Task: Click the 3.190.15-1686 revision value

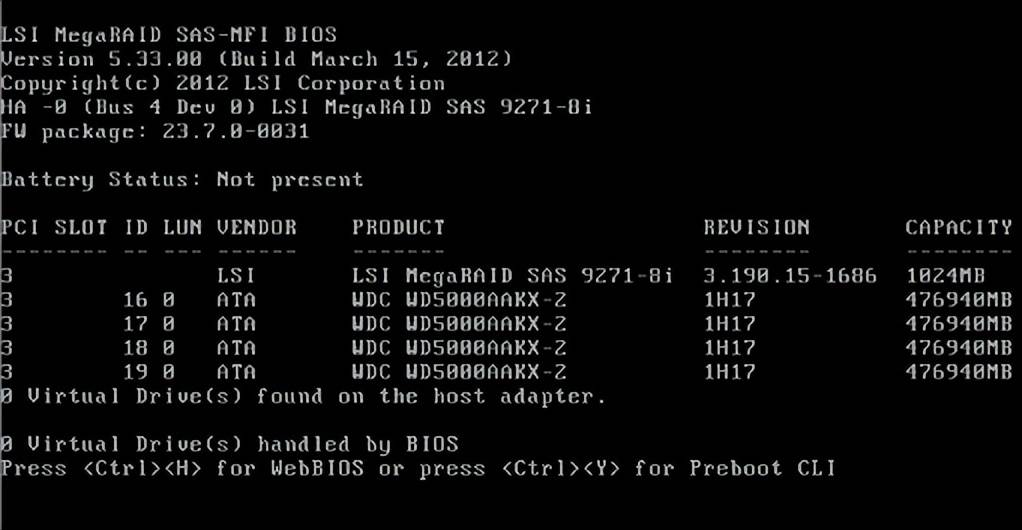Action: (x=789, y=275)
